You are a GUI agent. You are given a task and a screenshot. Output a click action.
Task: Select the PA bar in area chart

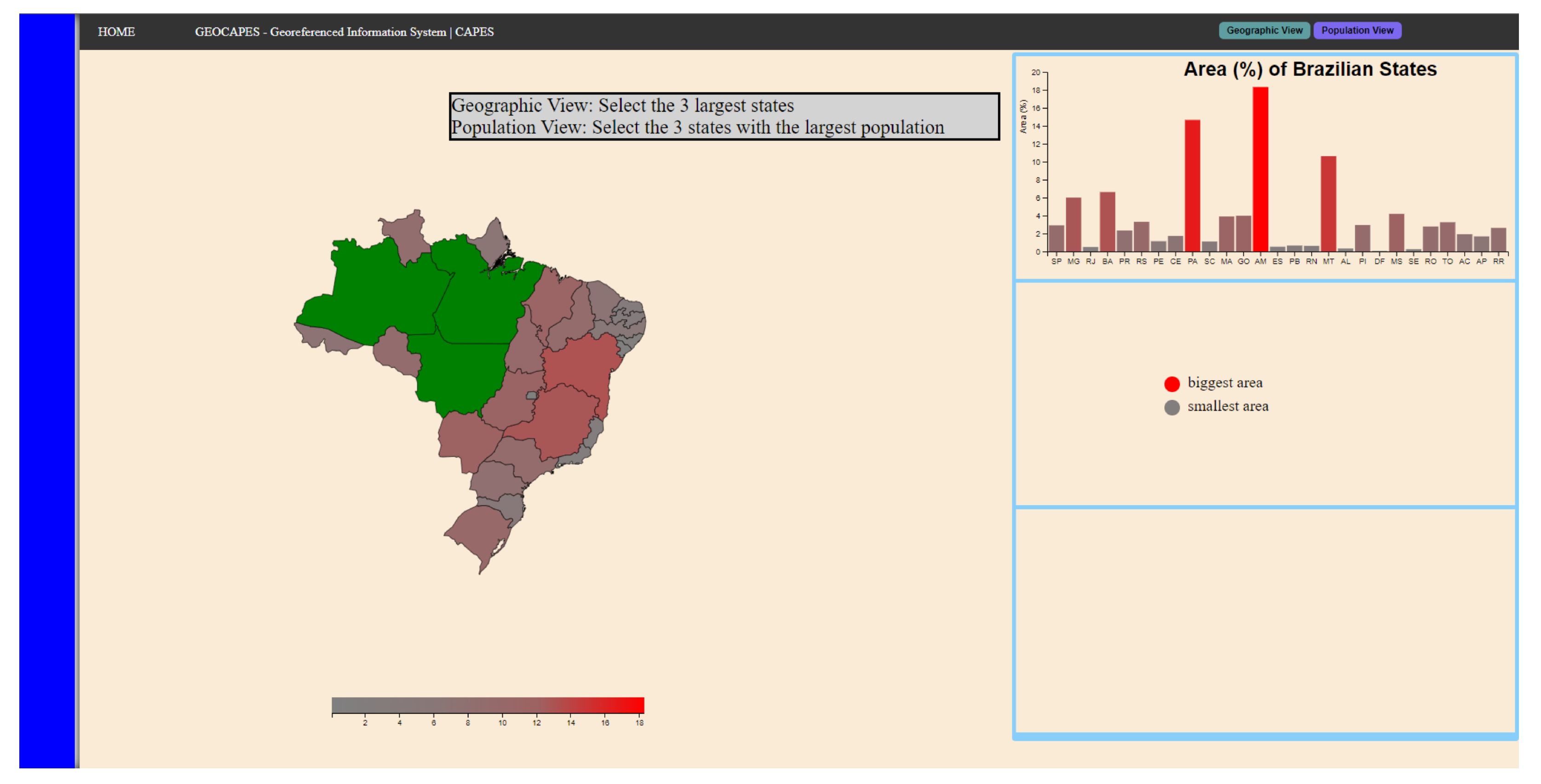pos(1192,185)
